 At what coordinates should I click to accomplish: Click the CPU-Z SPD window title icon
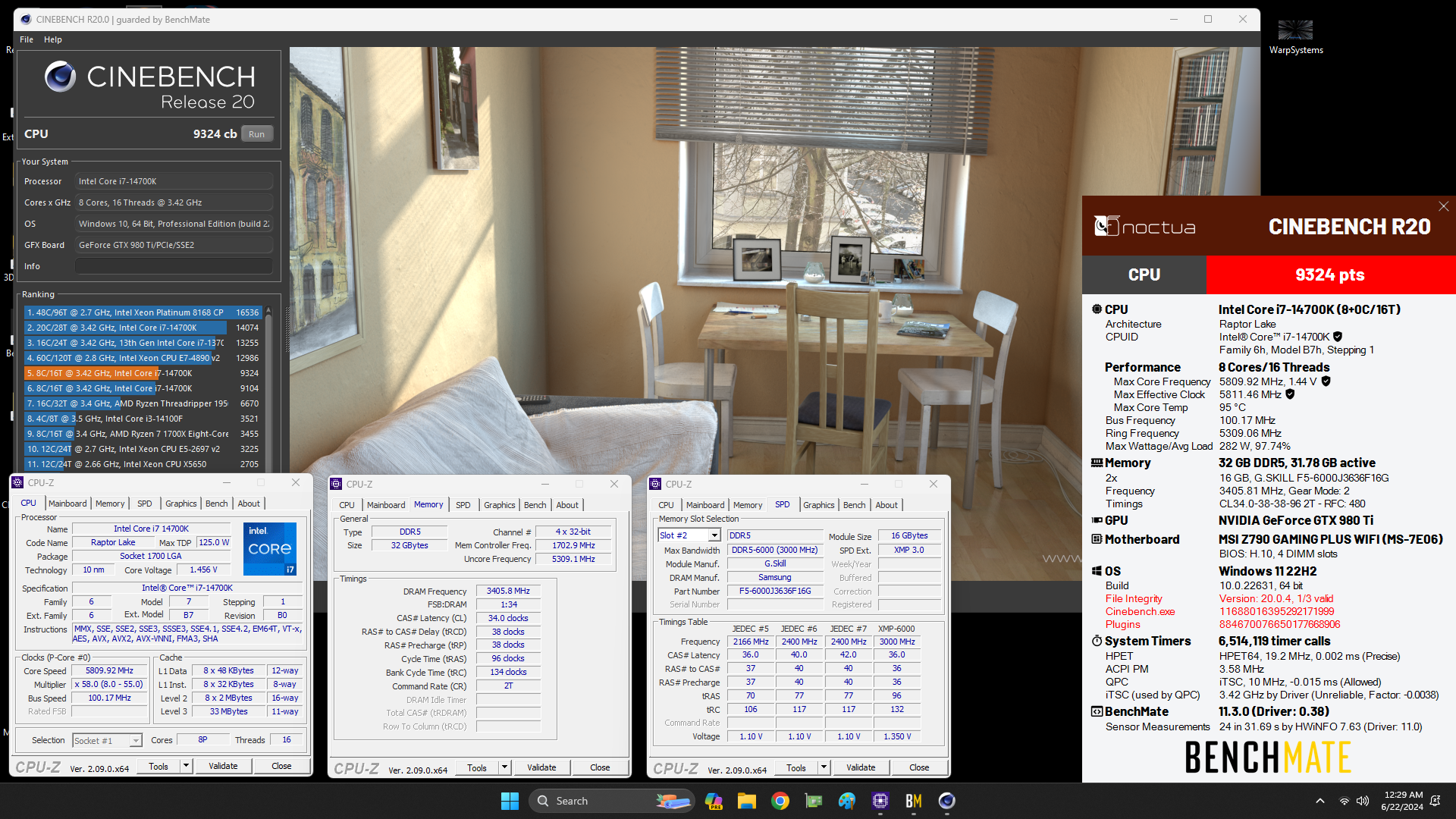(656, 484)
